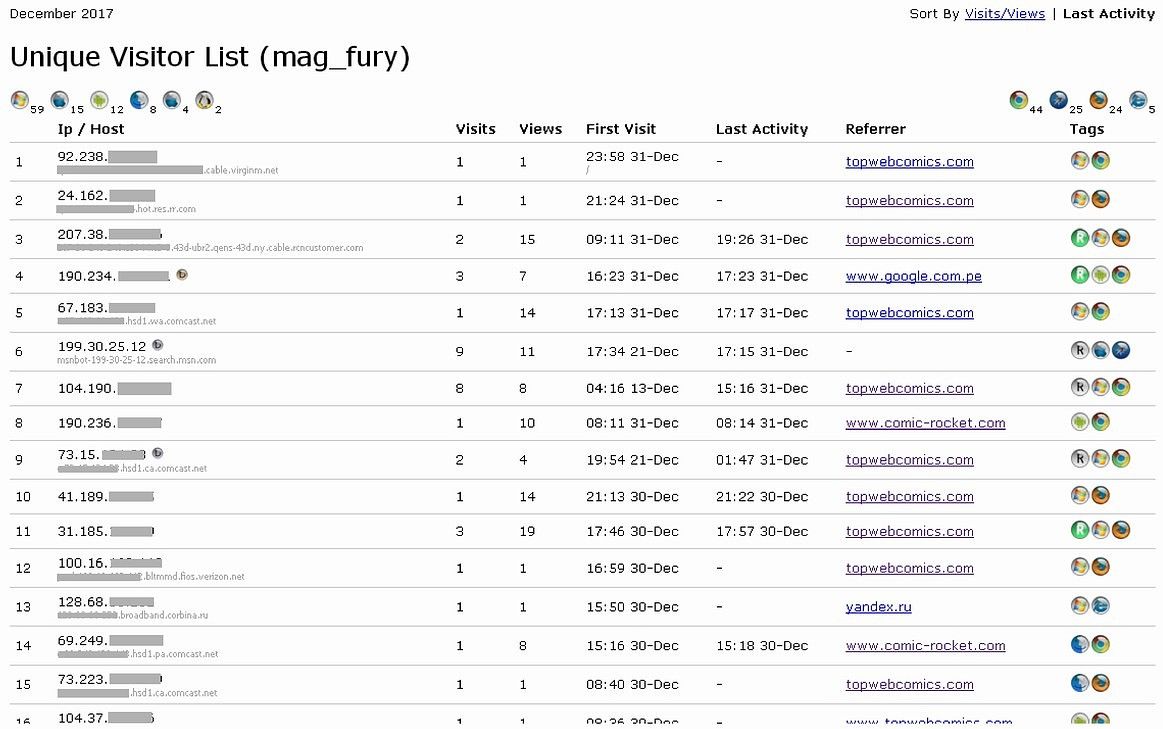Click the Safari browser icon showing 25
The width and height of the screenshot is (1163, 729).
click(1058, 99)
